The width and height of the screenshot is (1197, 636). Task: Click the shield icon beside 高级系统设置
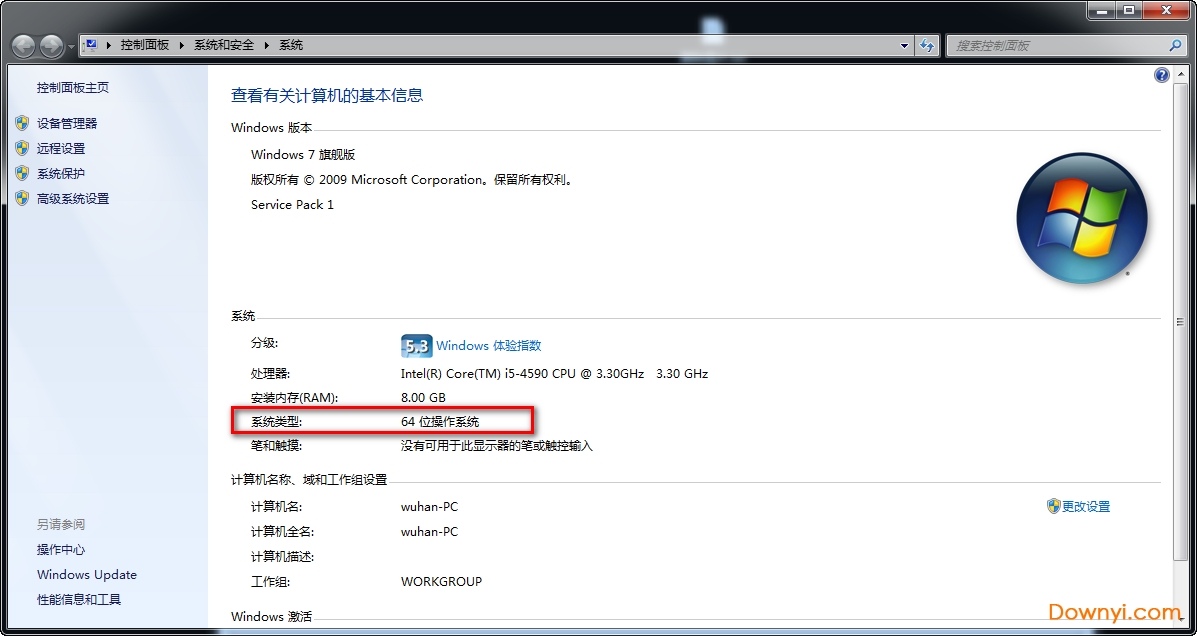(22, 199)
